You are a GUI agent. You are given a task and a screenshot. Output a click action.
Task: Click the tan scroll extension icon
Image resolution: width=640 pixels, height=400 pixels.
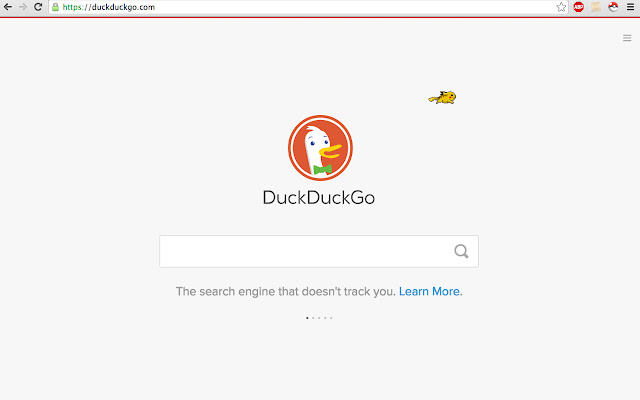[x=596, y=7]
